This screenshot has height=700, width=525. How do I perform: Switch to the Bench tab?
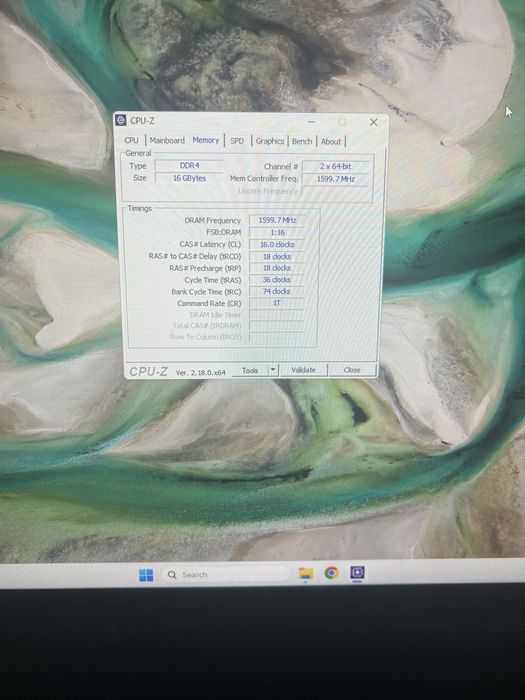(x=302, y=141)
